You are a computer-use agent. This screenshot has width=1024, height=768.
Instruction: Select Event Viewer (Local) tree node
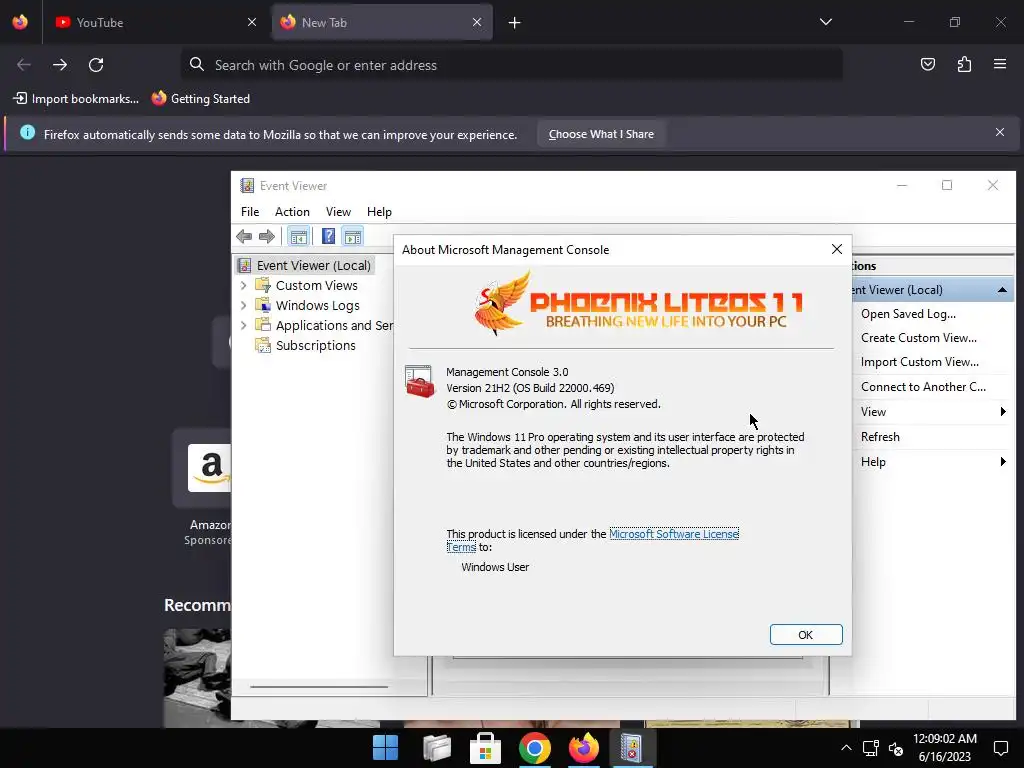point(313,265)
